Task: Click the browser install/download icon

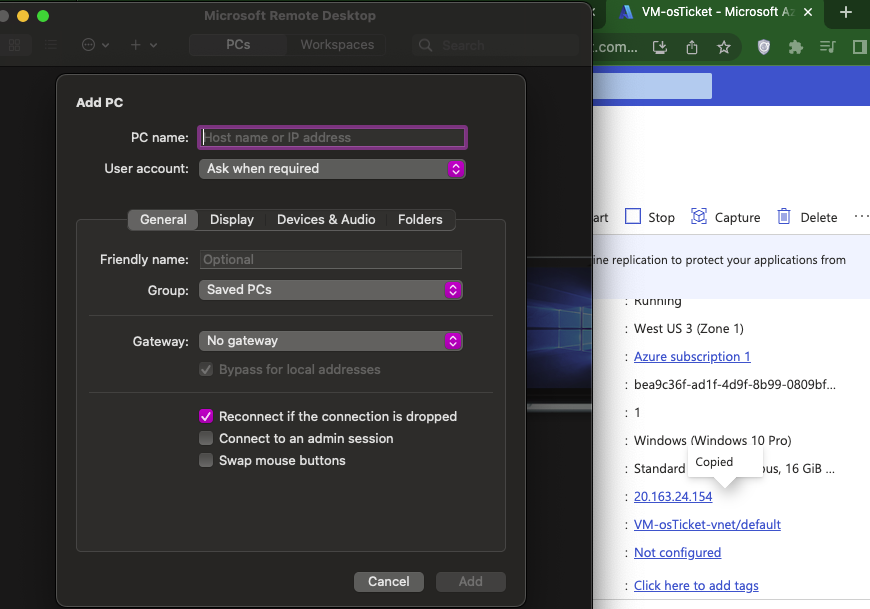Action: pyautogui.click(x=660, y=47)
